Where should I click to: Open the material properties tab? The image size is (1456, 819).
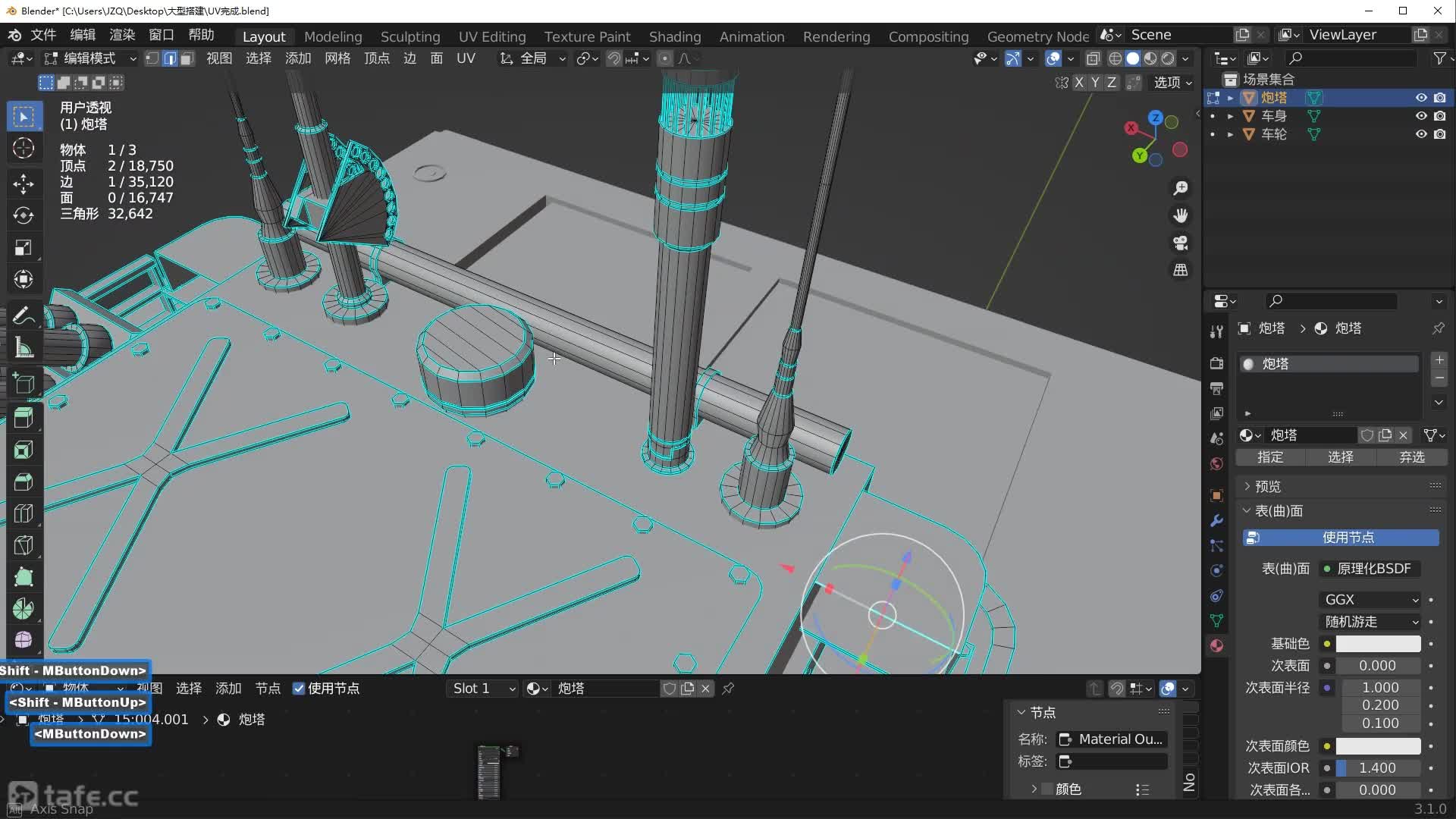(1216, 645)
